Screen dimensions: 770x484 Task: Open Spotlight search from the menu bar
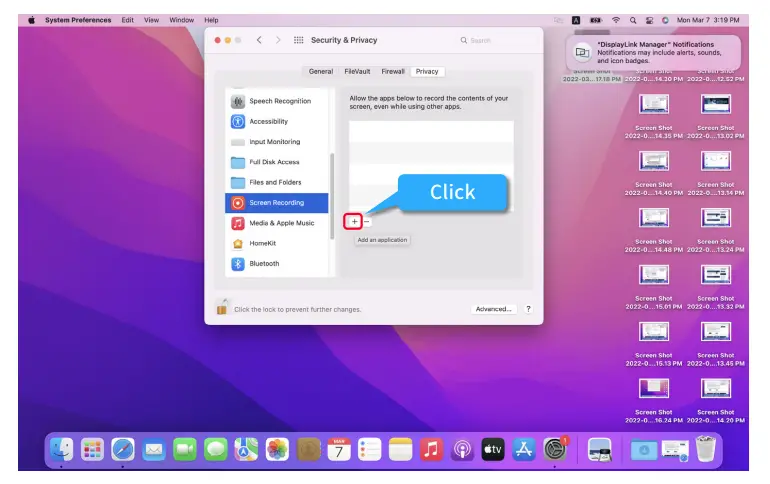pyautogui.click(x=633, y=20)
